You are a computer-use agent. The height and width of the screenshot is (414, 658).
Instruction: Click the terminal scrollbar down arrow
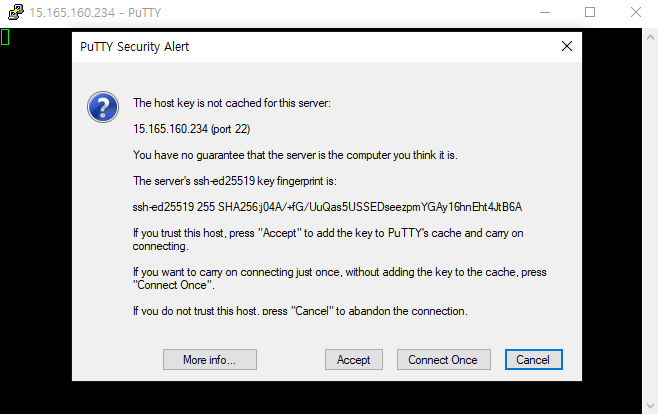point(650,406)
